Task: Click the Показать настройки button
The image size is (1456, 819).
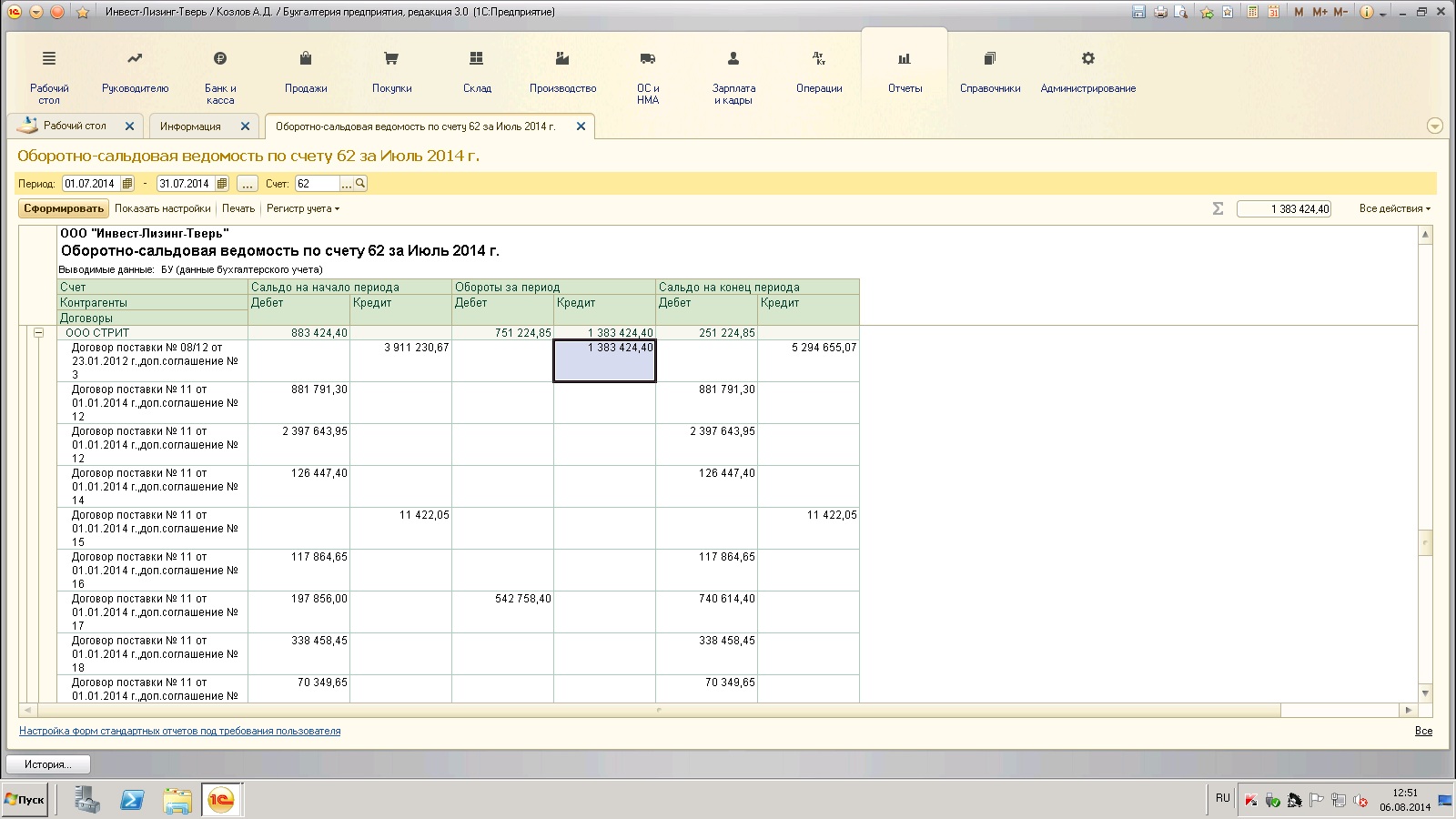Action: (162, 209)
